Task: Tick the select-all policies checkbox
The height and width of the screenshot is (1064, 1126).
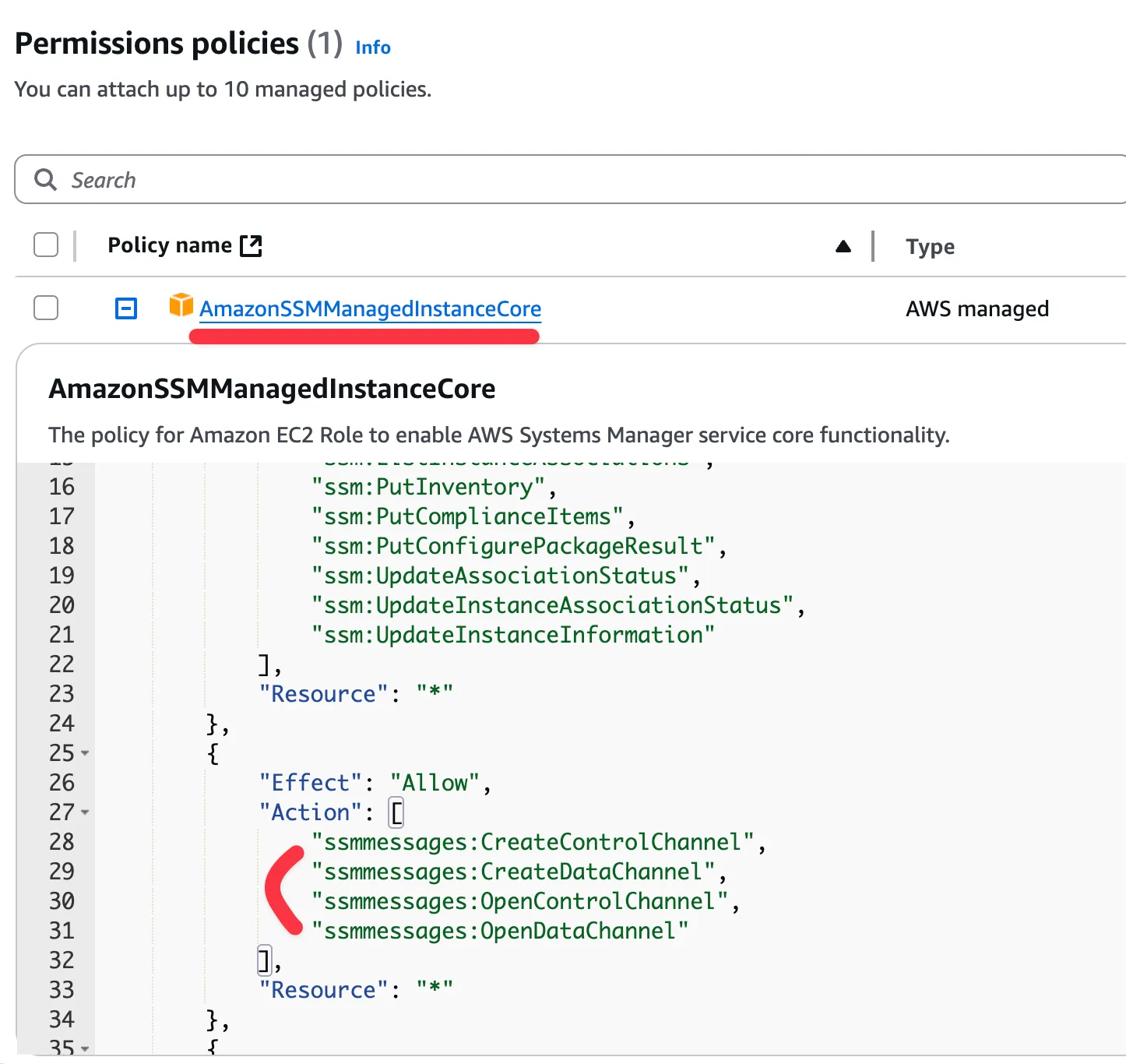Action: [x=46, y=245]
